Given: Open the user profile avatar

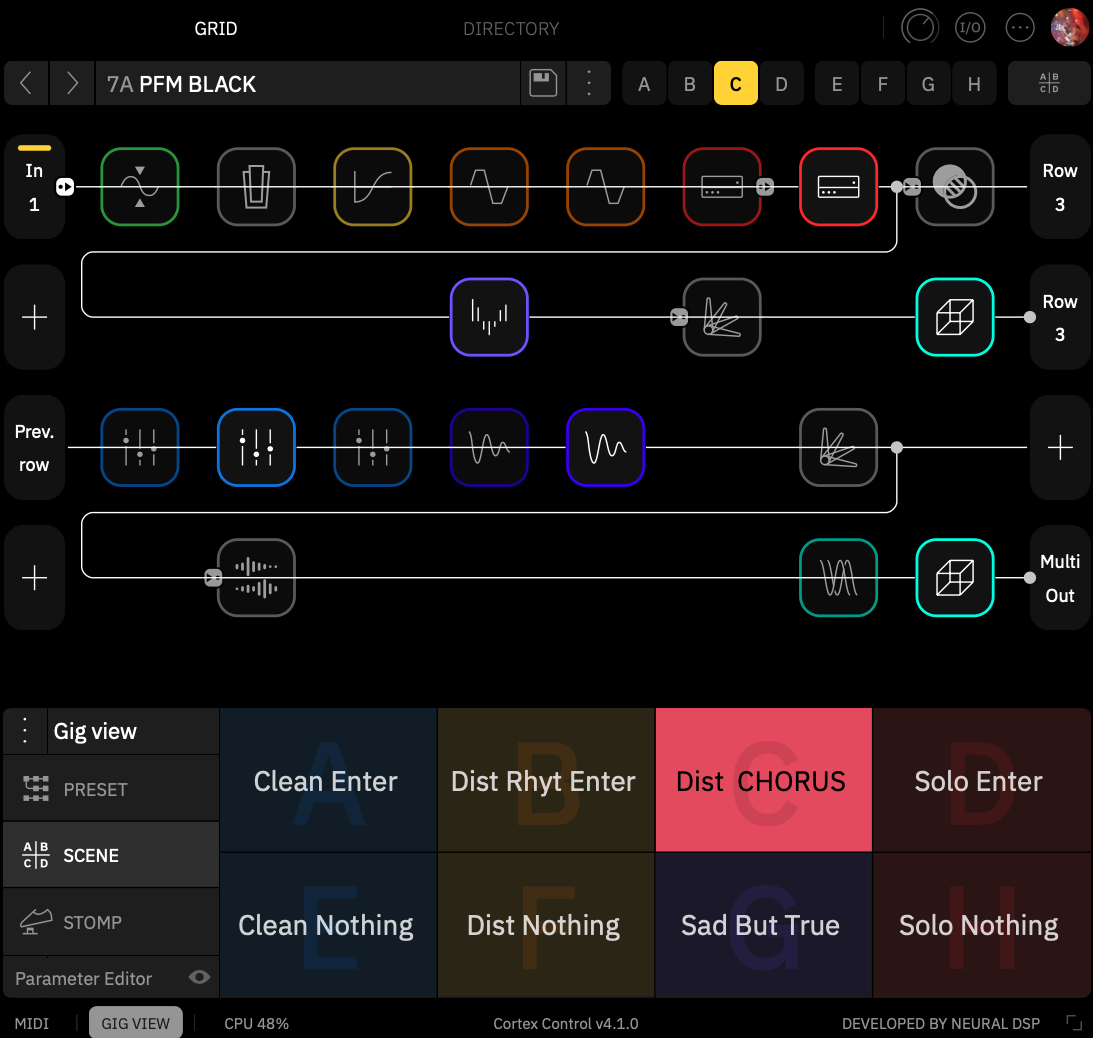Looking at the screenshot, I should 1069,28.
